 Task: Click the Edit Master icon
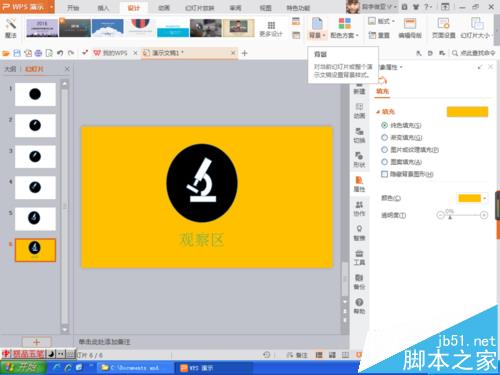[x=410, y=24]
